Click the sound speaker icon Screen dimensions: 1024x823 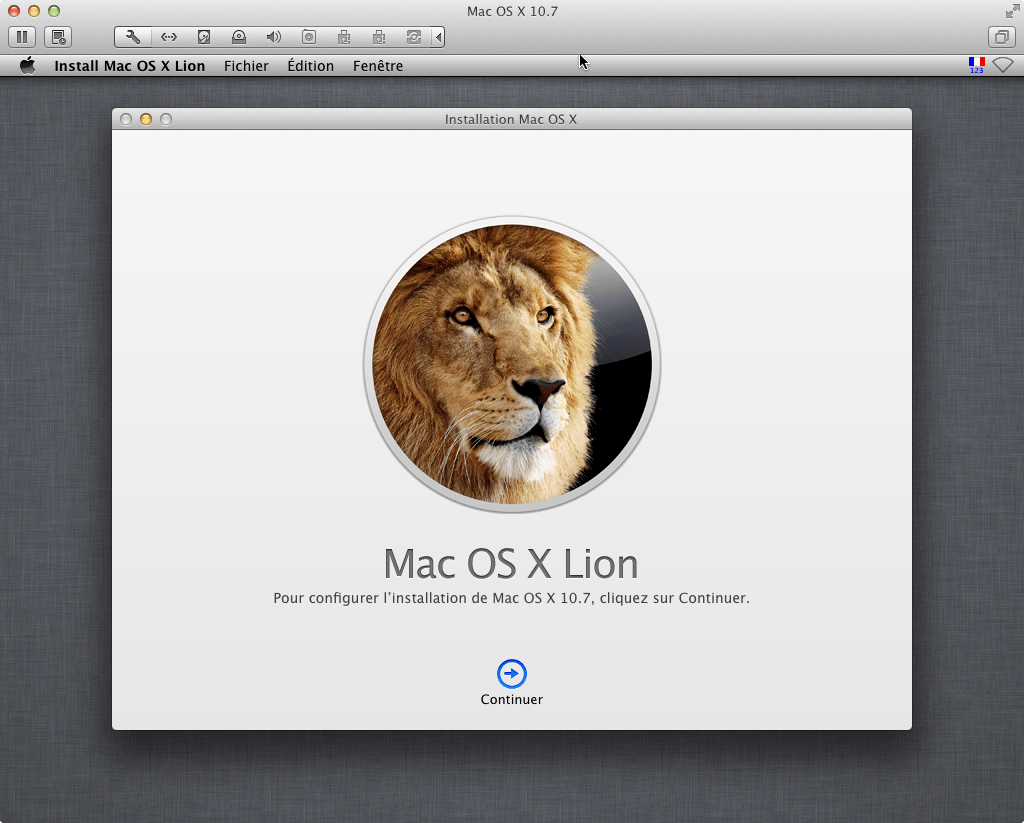(x=274, y=37)
